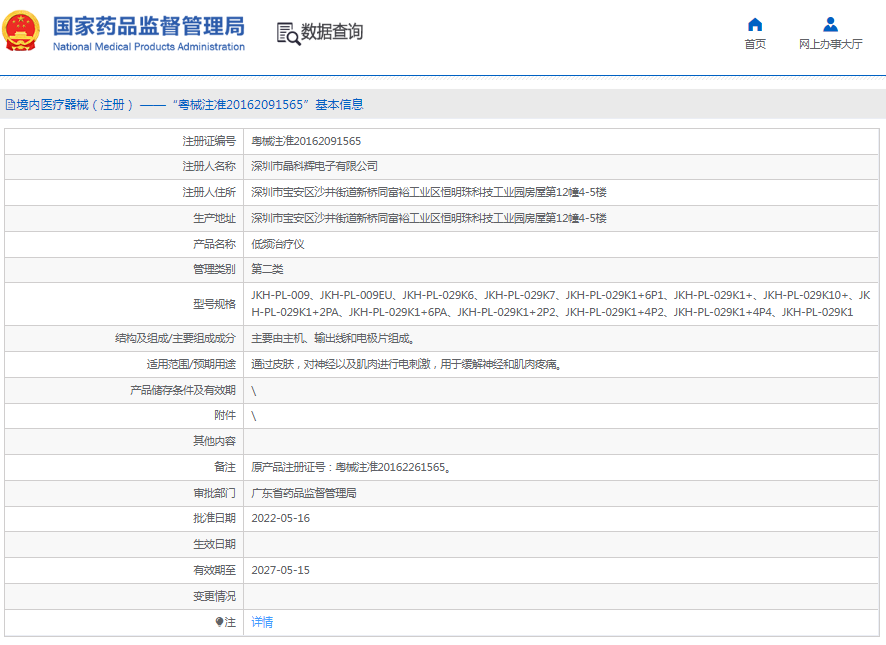886x645 pixels.
Task: Click the 备注 original registration number text
Action: (351, 467)
